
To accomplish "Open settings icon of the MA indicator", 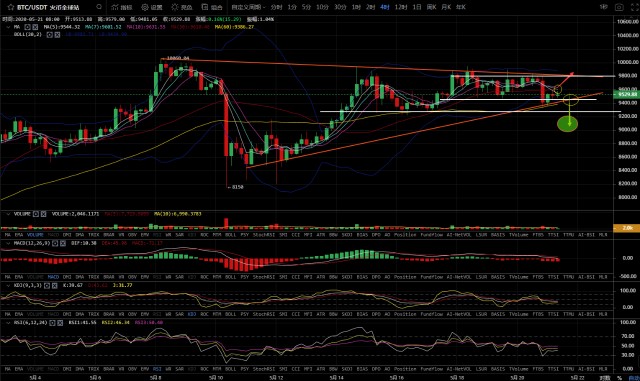I will coord(27,27).
